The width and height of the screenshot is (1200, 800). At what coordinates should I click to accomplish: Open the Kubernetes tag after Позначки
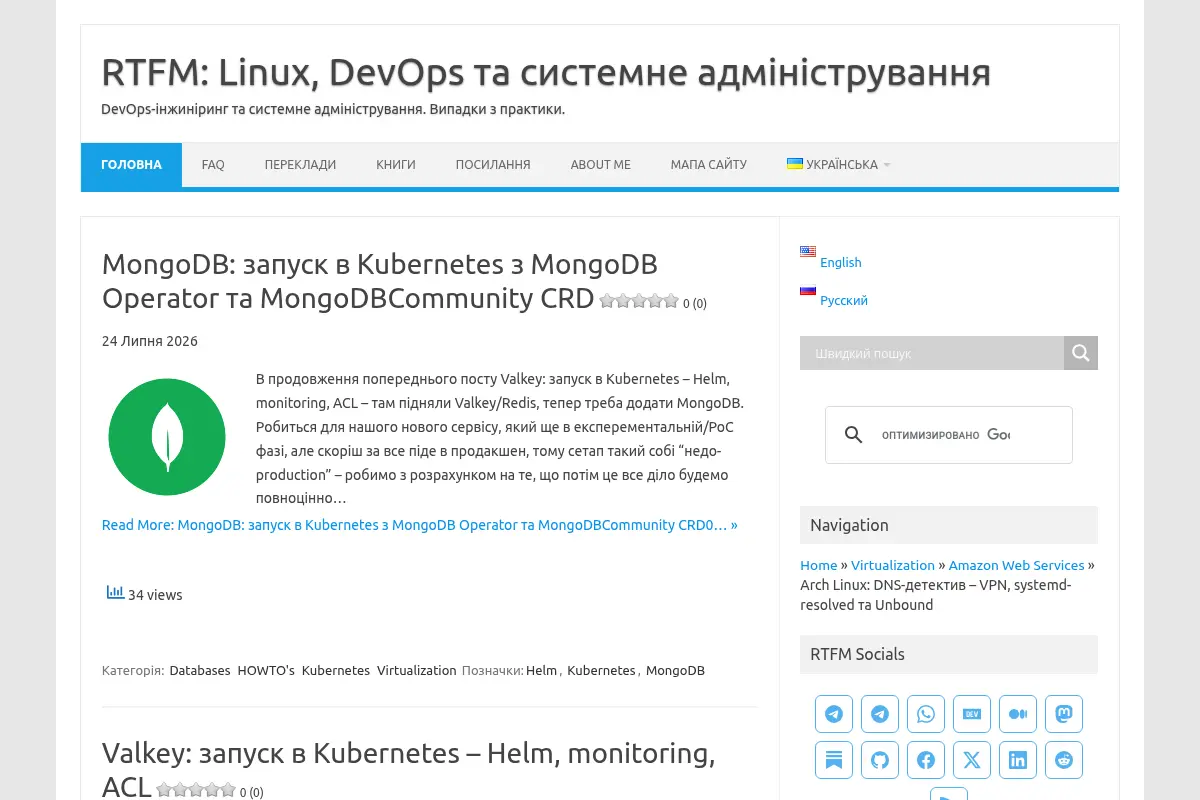pyautogui.click(x=601, y=670)
